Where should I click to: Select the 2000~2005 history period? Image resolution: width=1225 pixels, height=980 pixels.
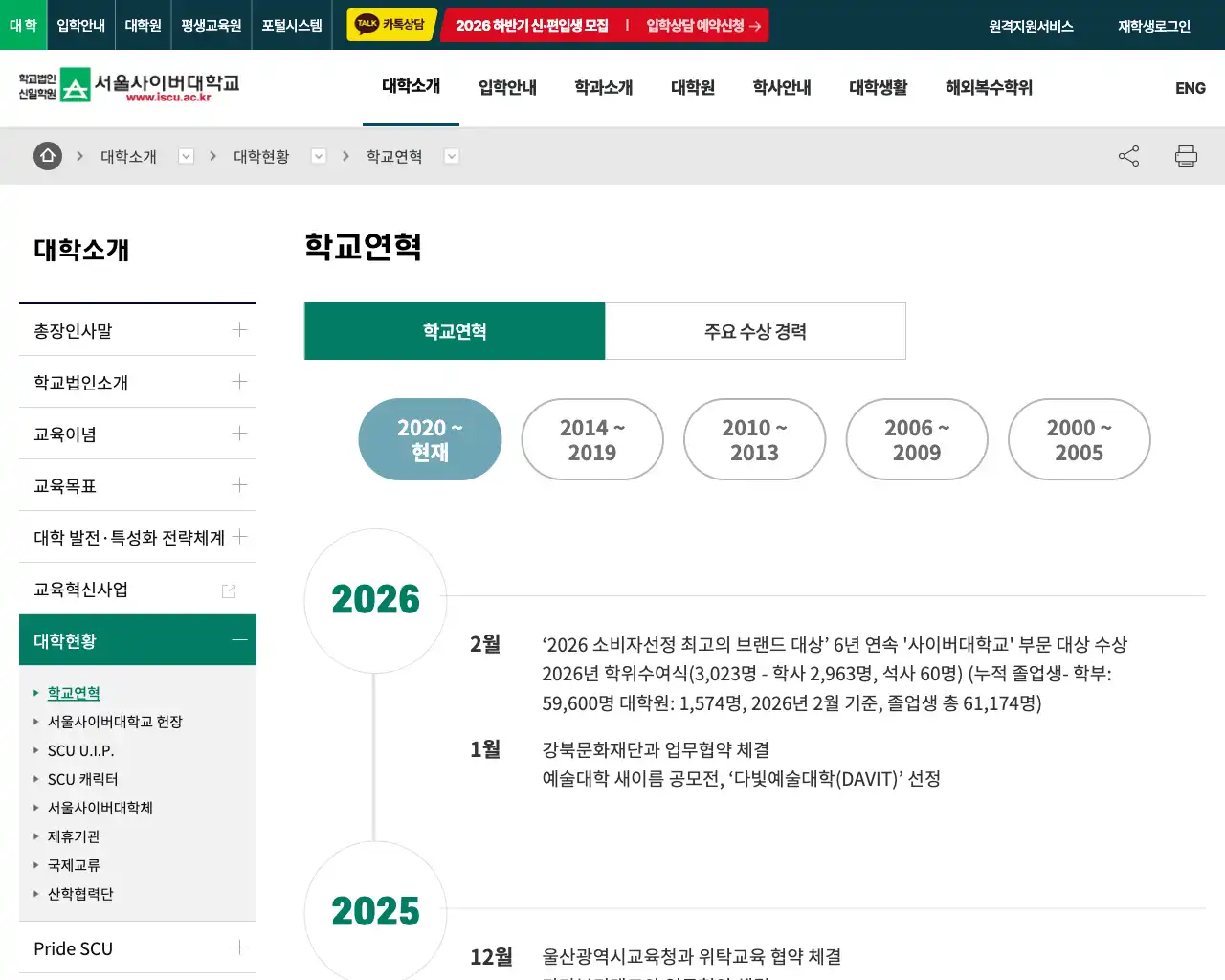1079,439
